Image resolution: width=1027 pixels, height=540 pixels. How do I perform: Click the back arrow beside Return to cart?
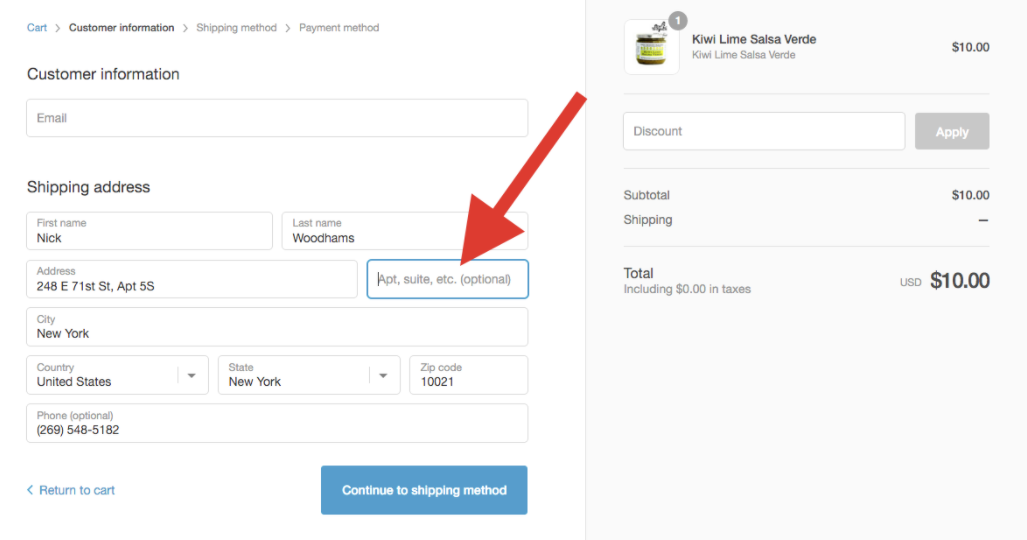pos(30,490)
